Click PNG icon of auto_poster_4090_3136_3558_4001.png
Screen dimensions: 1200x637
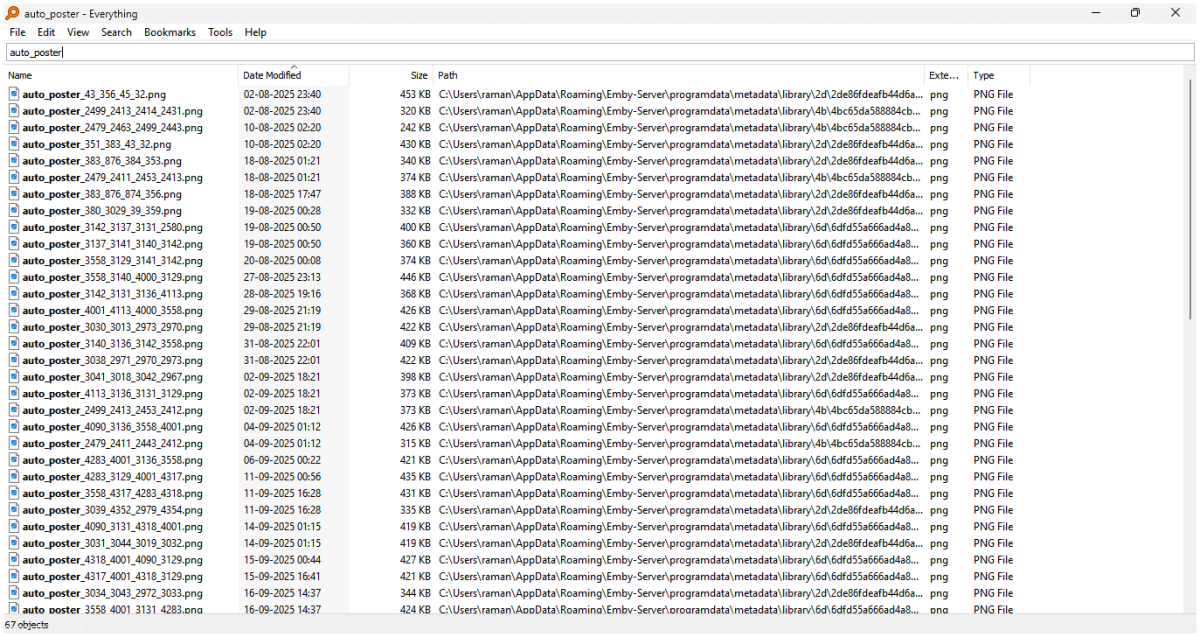click(14, 426)
